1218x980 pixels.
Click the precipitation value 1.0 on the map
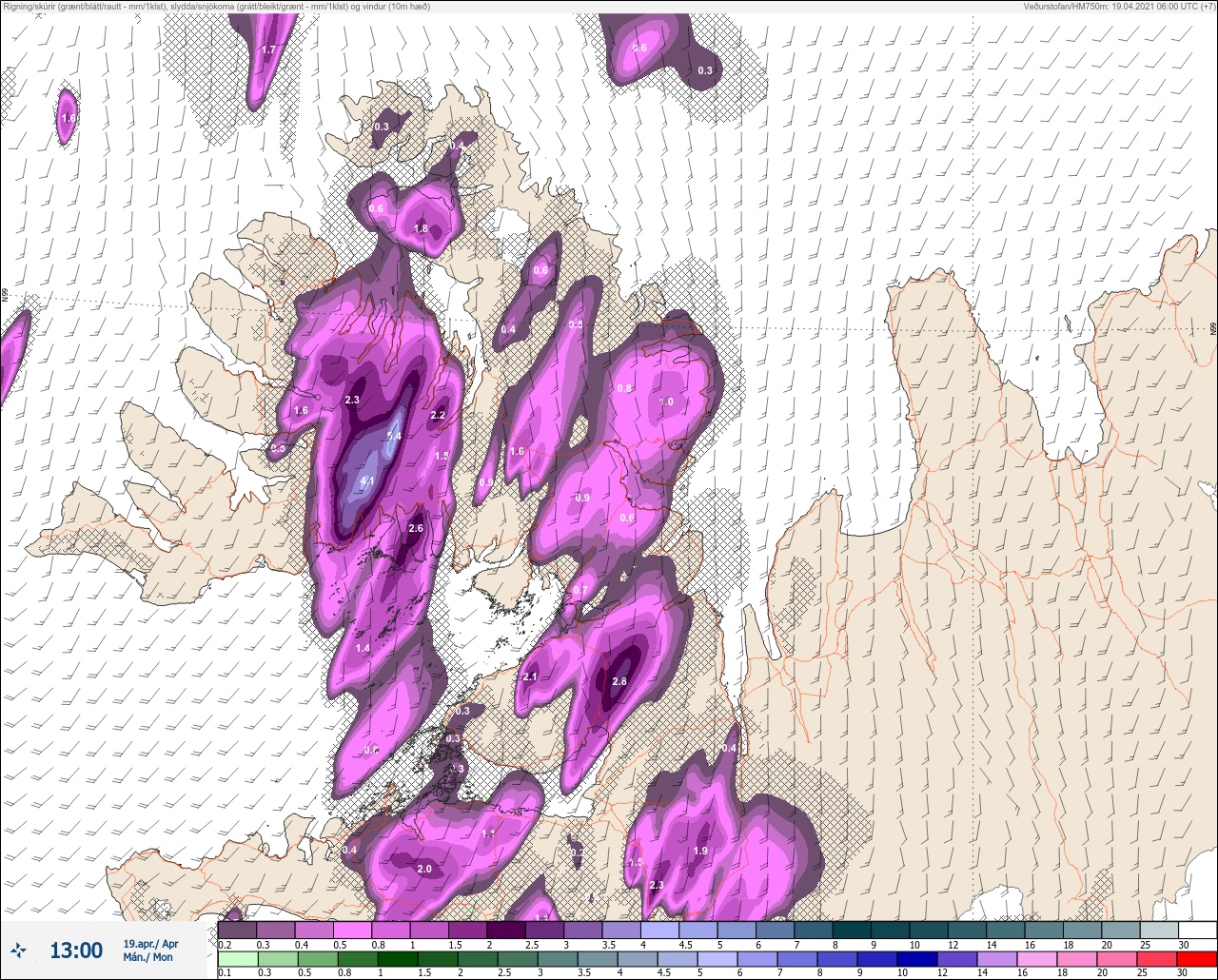pos(666,402)
